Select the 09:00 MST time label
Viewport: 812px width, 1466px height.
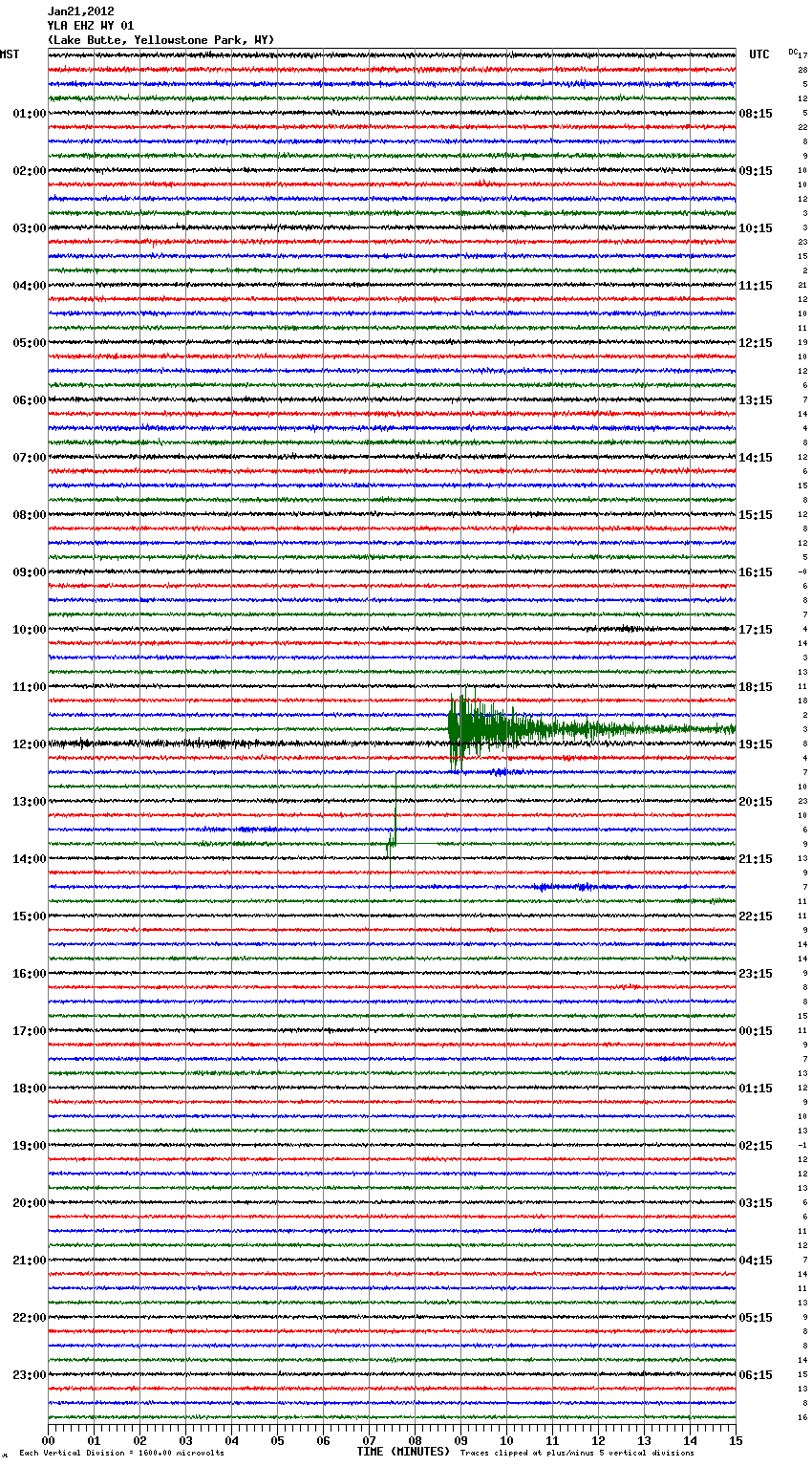[30, 572]
